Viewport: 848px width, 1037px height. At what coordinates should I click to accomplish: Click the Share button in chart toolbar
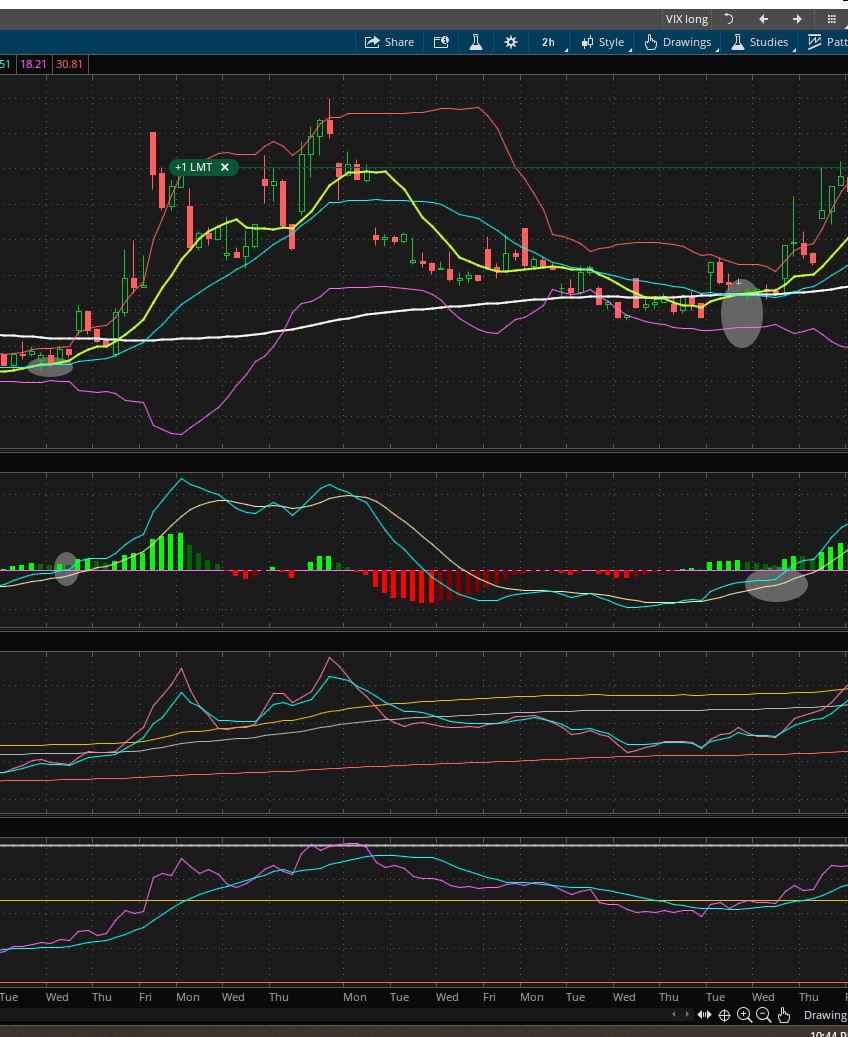pos(389,42)
